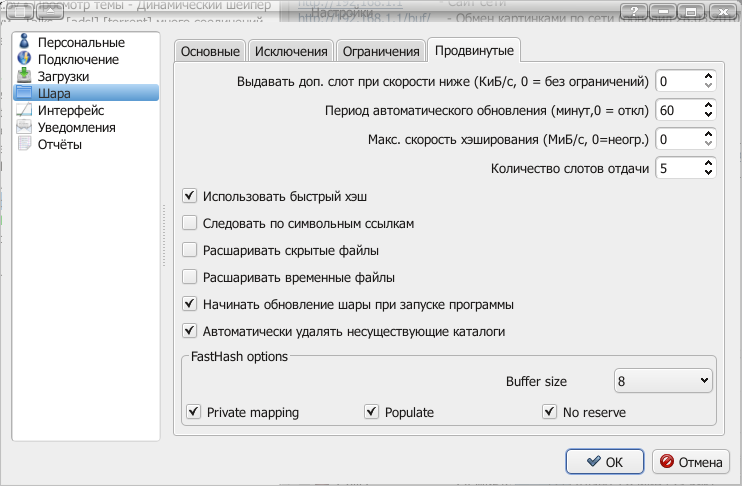Select the Персональные settings icon
The width and height of the screenshot is (742, 486).
click(x=25, y=43)
